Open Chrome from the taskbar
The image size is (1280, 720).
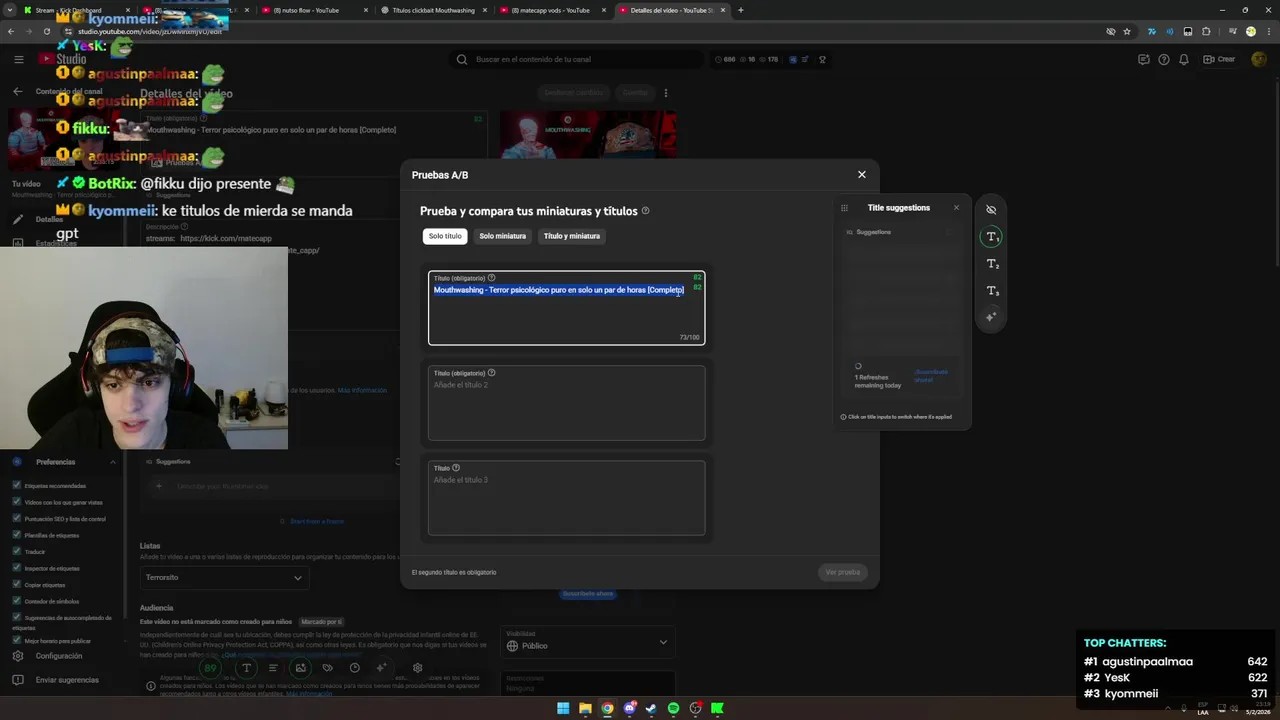(607, 708)
